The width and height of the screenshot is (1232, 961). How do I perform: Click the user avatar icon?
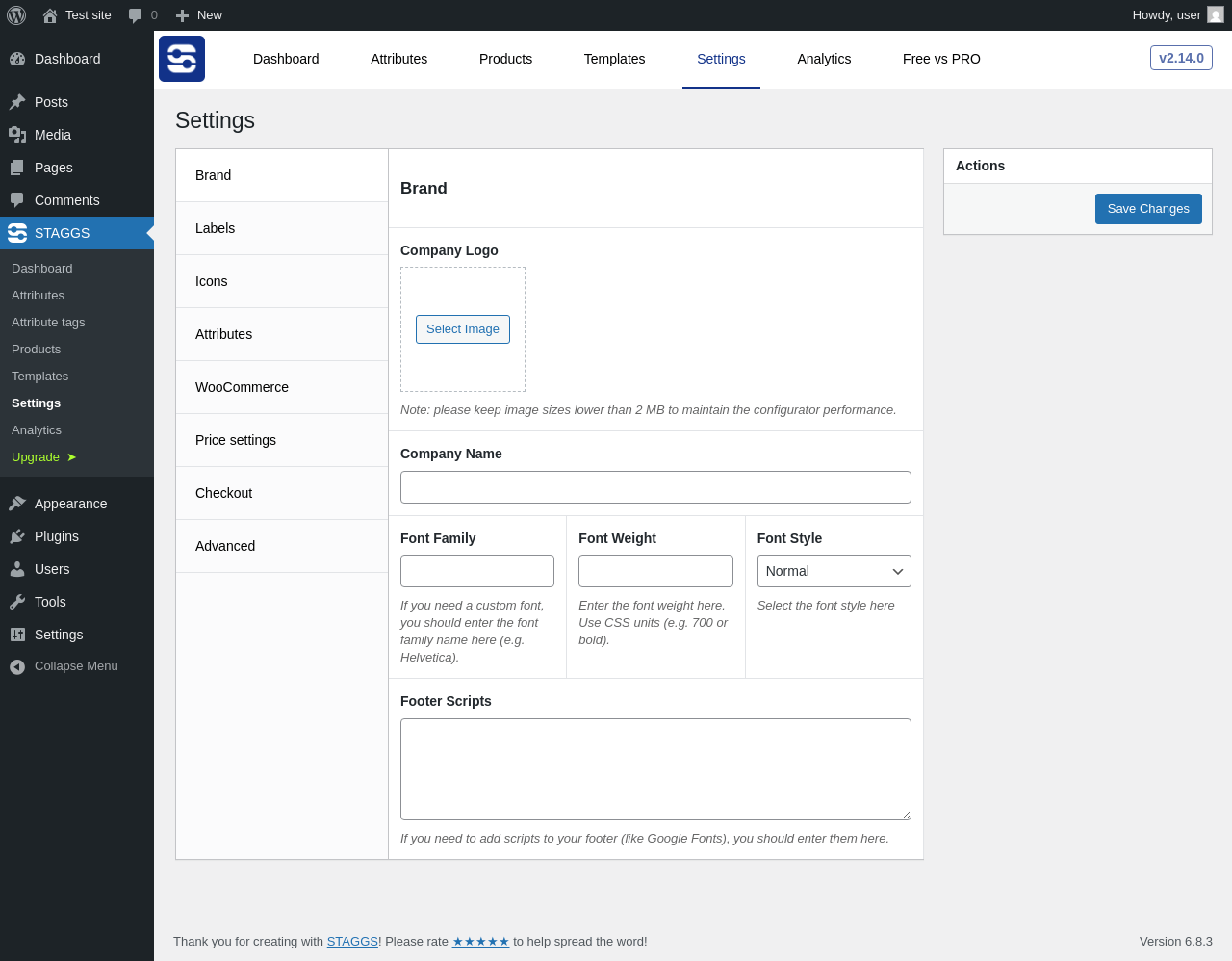1216,15
